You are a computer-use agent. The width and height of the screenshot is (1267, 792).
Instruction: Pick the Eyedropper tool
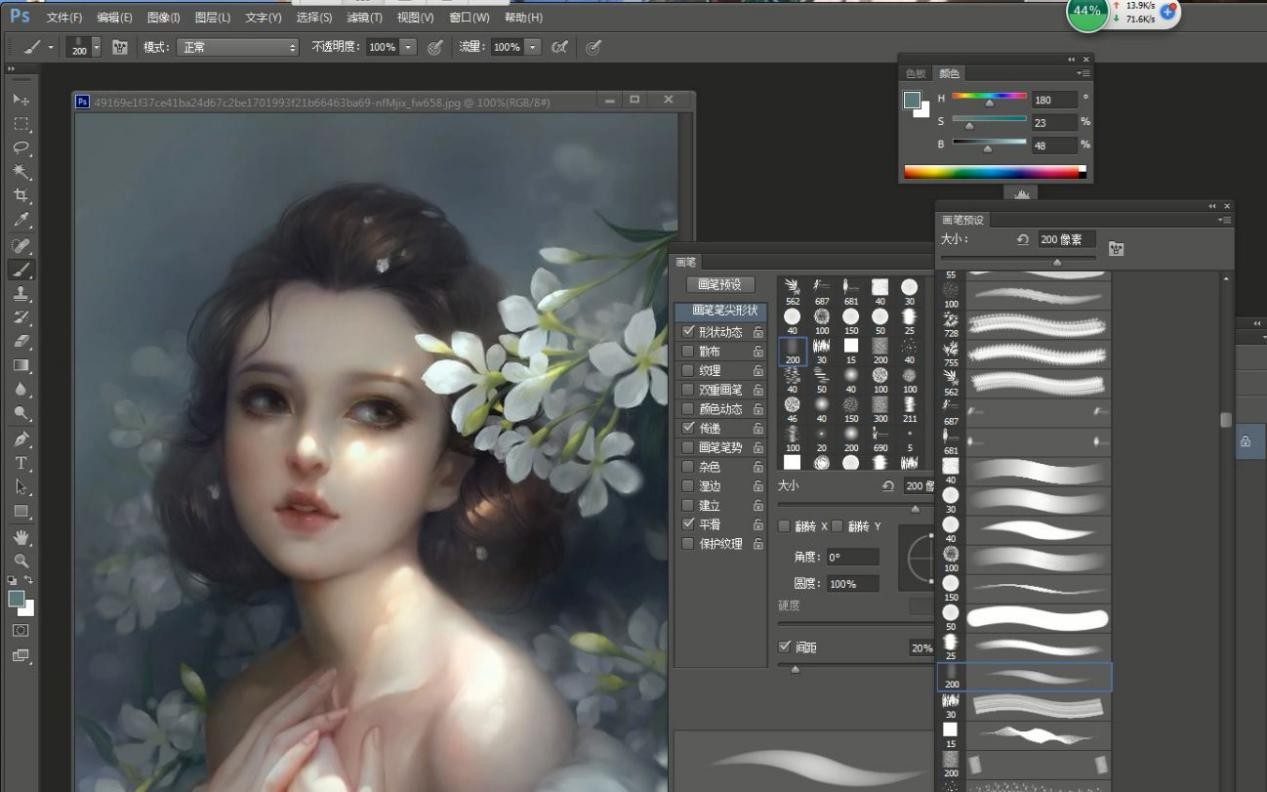(21, 221)
